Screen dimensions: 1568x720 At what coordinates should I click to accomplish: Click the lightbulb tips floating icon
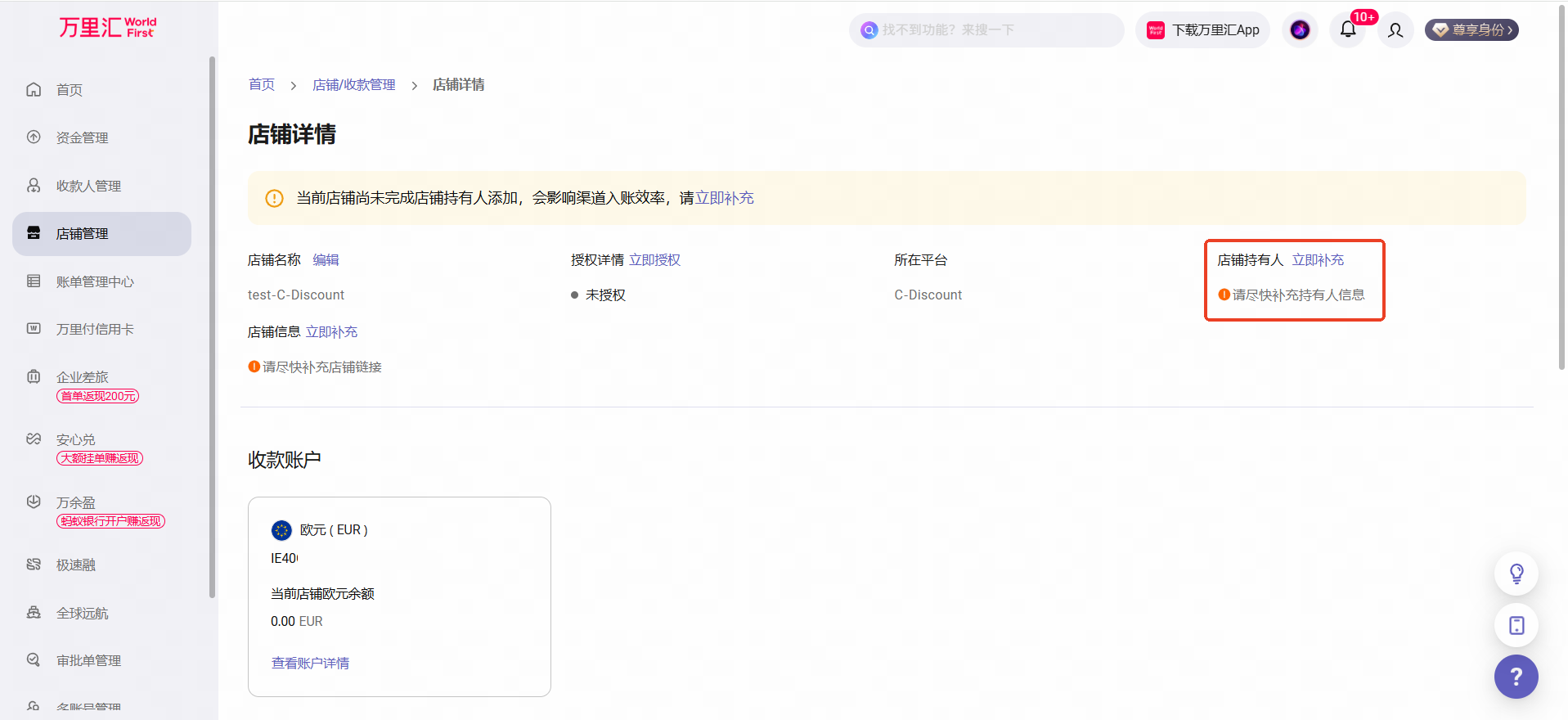(x=1516, y=574)
